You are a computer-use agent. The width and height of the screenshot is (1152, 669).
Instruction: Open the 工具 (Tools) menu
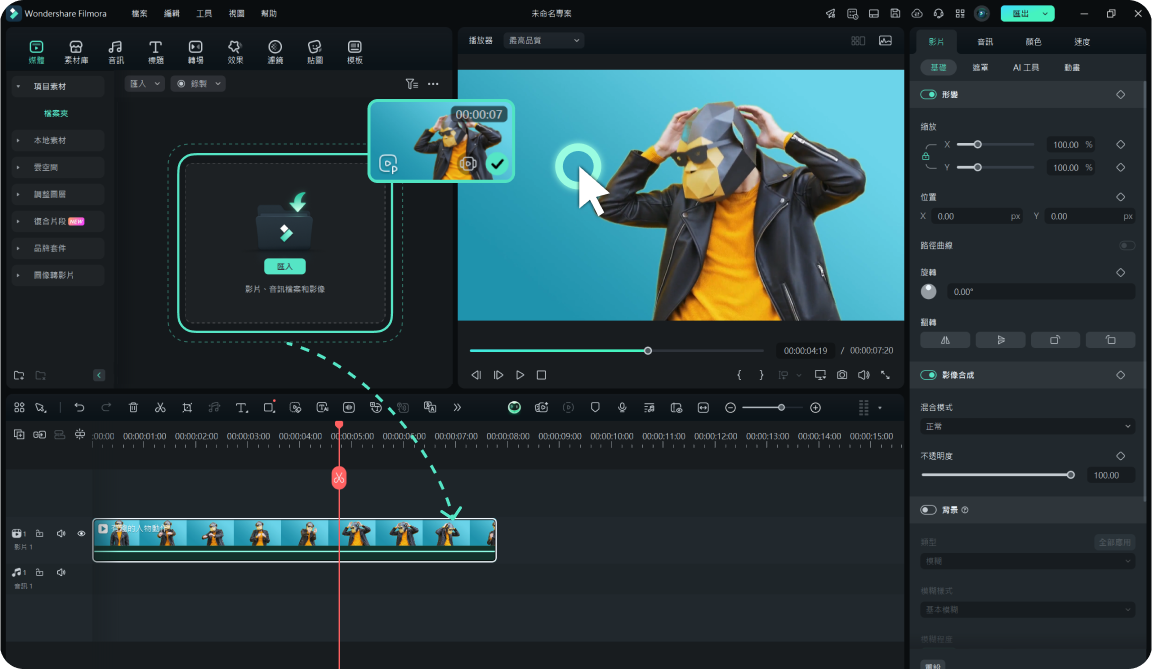(204, 13)
